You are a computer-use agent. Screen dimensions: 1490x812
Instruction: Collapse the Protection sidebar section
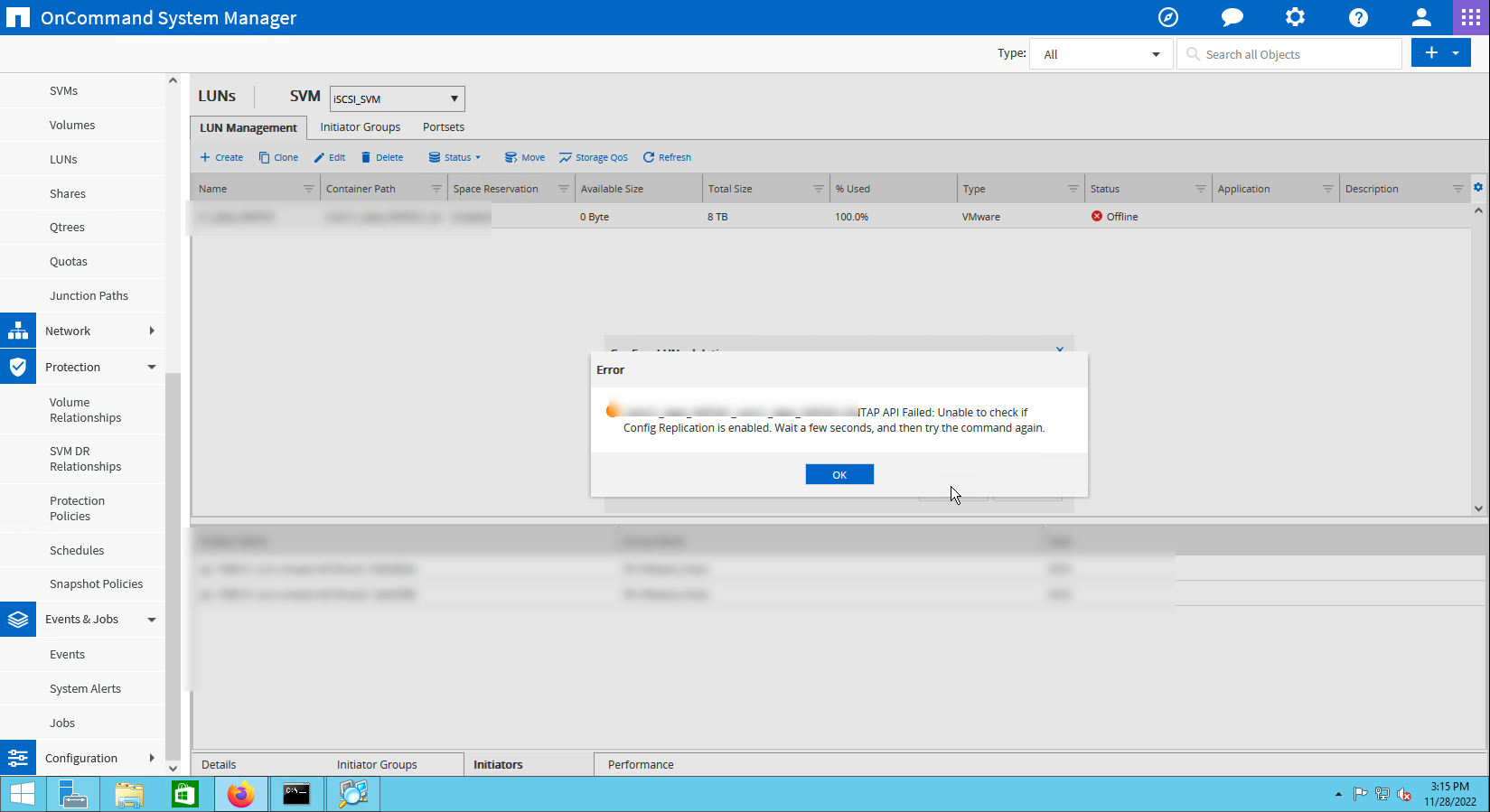click(151, 367)
